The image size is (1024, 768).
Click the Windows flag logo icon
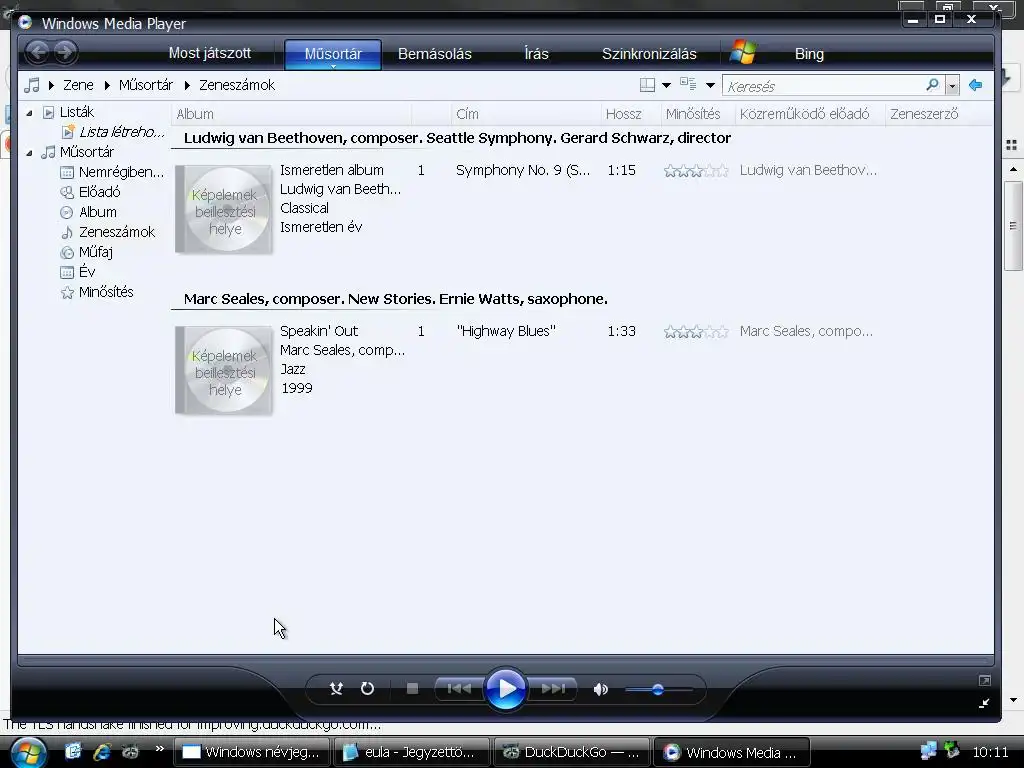click(743, 52)
